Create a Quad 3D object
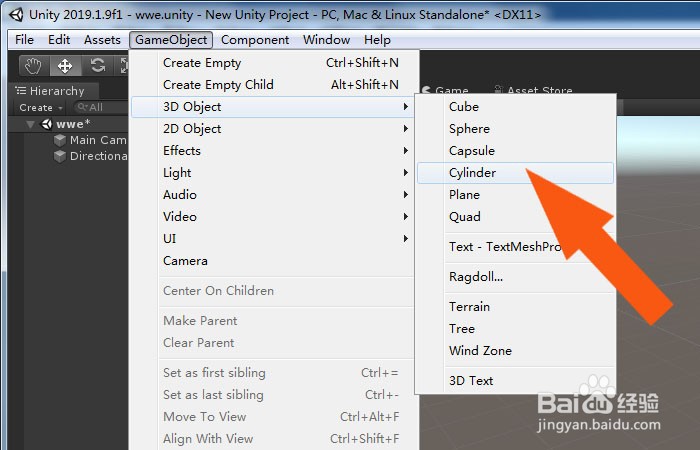Viewport: 700px width, 450px height. [x=515, y=217]
